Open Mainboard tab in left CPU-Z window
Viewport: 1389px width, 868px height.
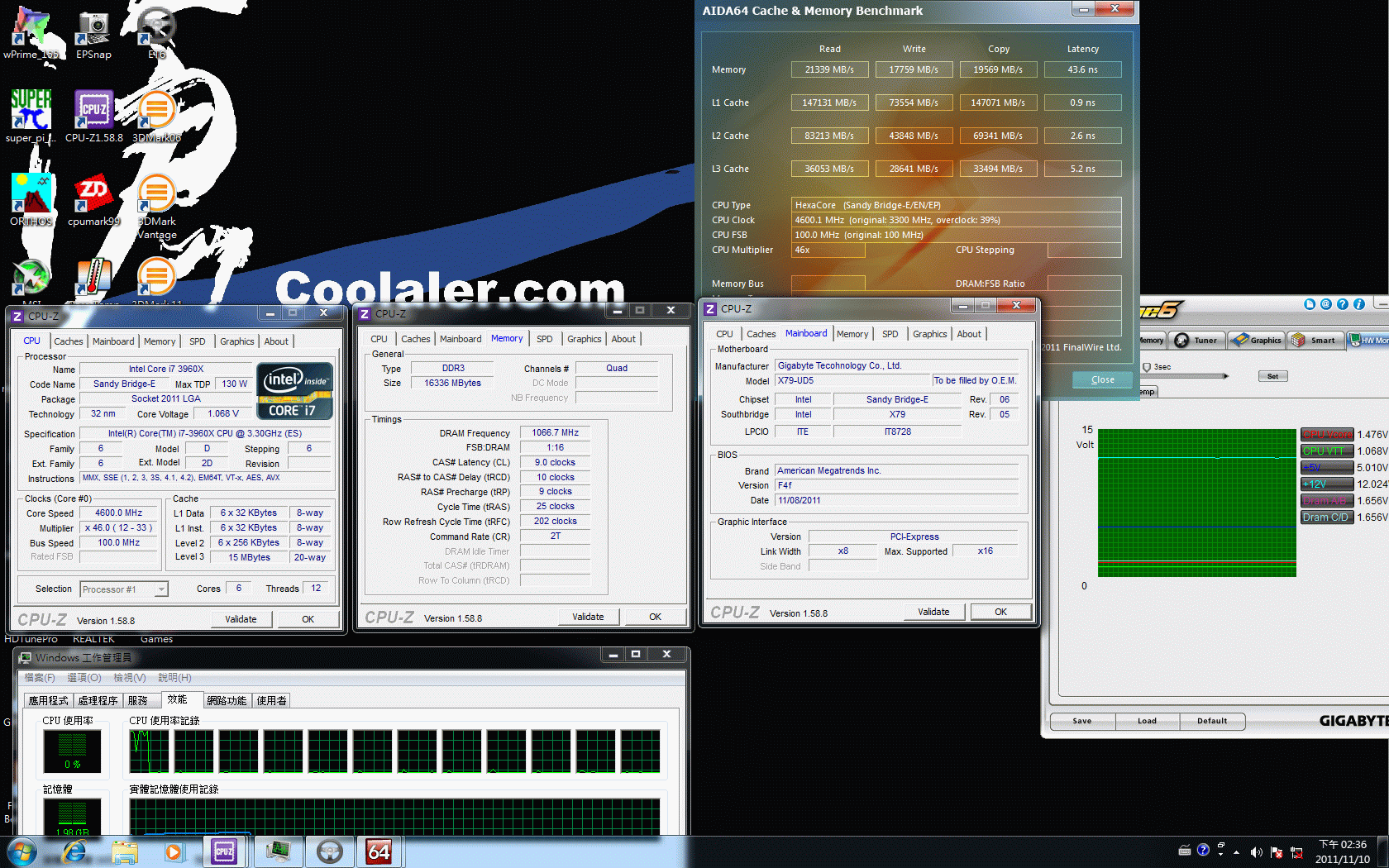pos(113,341)
